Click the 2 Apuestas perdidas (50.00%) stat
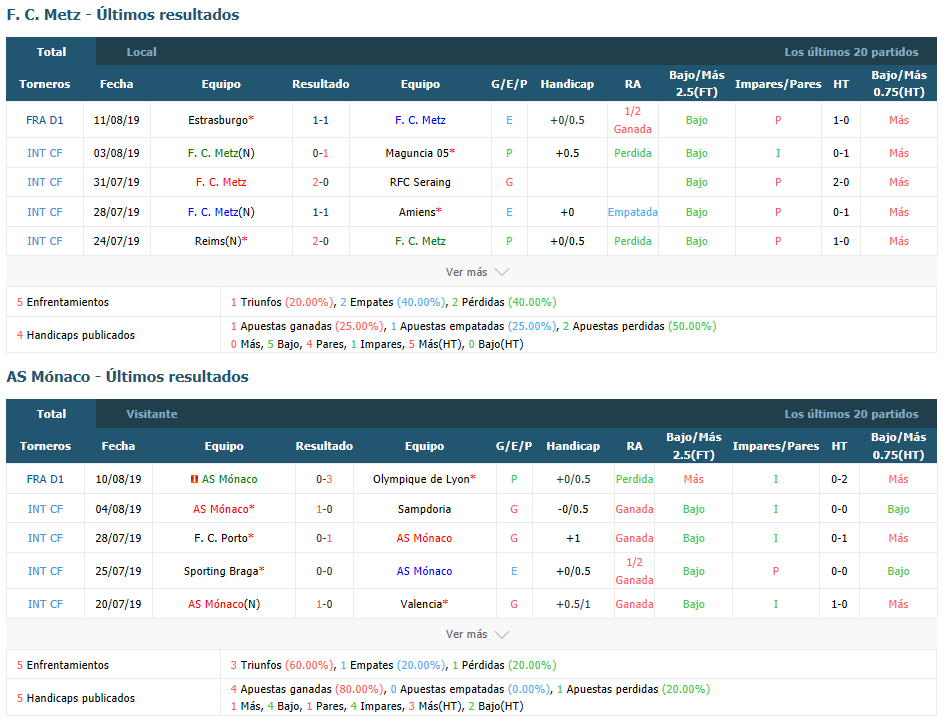 point(639,327)
